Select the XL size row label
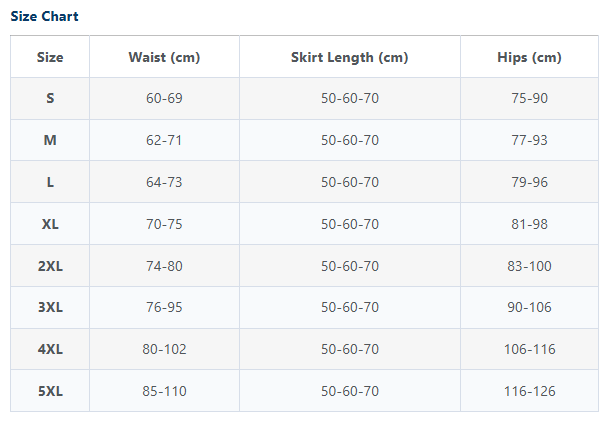 point(50,224)
